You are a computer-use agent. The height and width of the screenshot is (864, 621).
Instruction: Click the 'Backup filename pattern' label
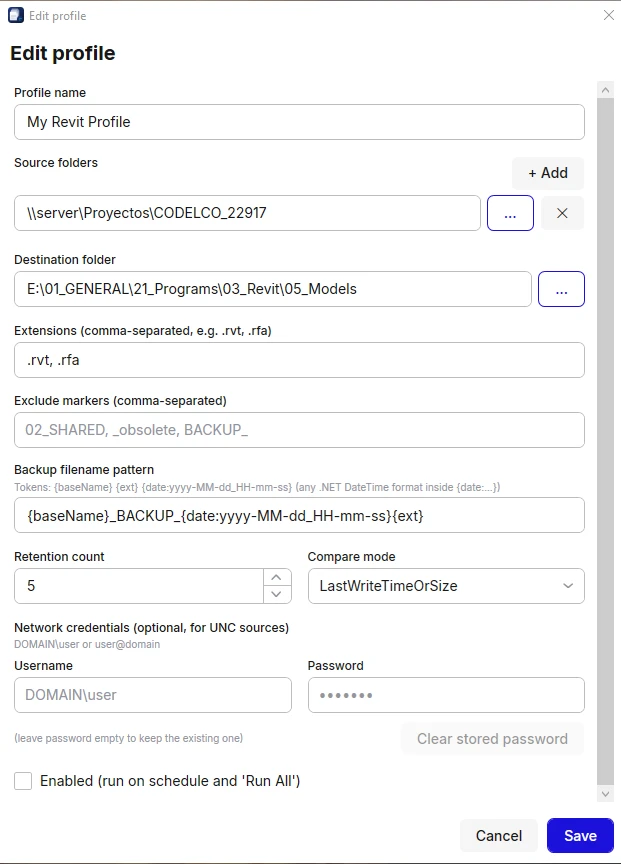tap(84, 469)
